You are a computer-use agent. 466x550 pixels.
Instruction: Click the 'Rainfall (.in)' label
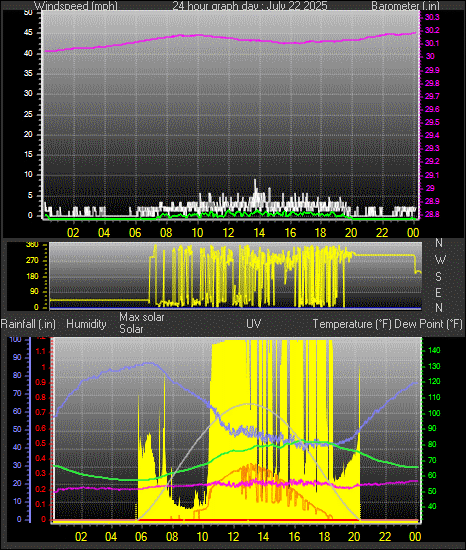(x=28, y=324)
